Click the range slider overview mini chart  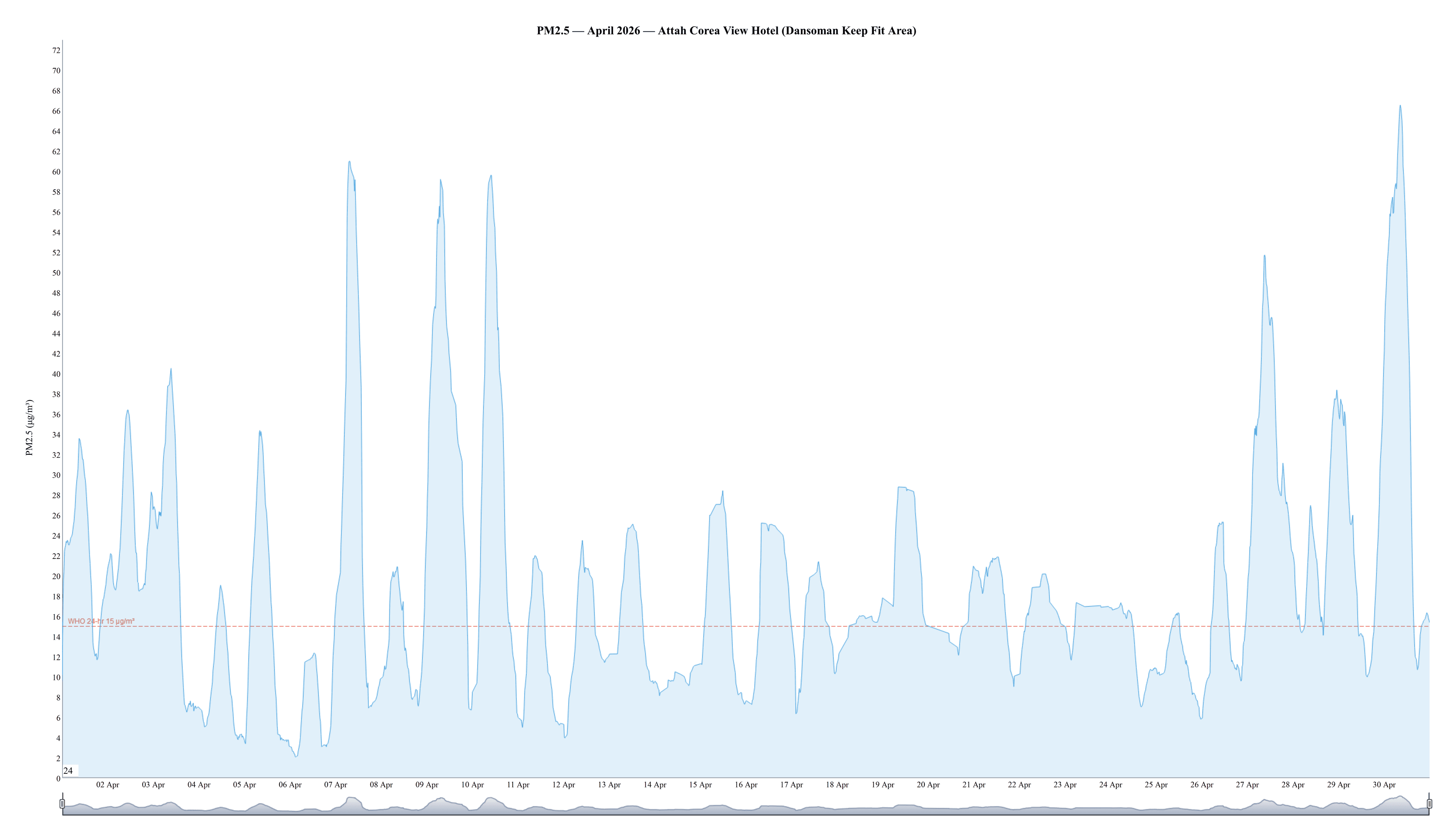746,805
